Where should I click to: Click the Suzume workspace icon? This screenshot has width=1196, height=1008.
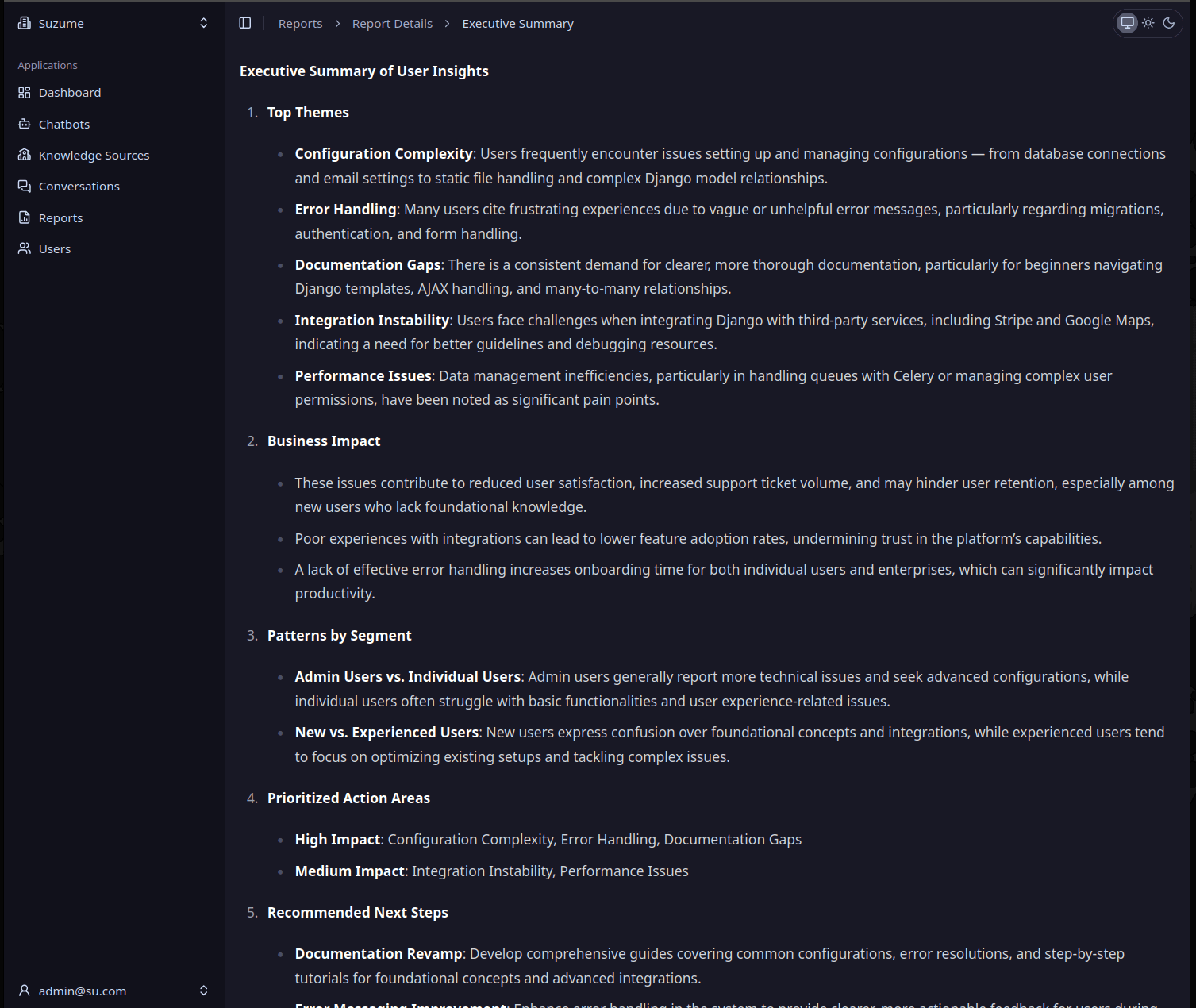pyautogui.click(x=23, y=23)
